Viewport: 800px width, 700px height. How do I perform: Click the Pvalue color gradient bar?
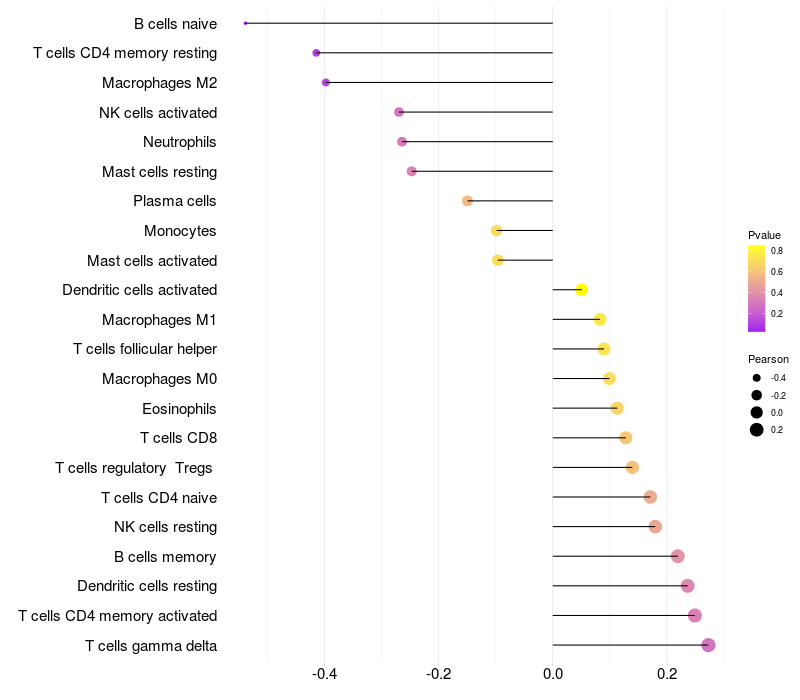pos(757,288)
